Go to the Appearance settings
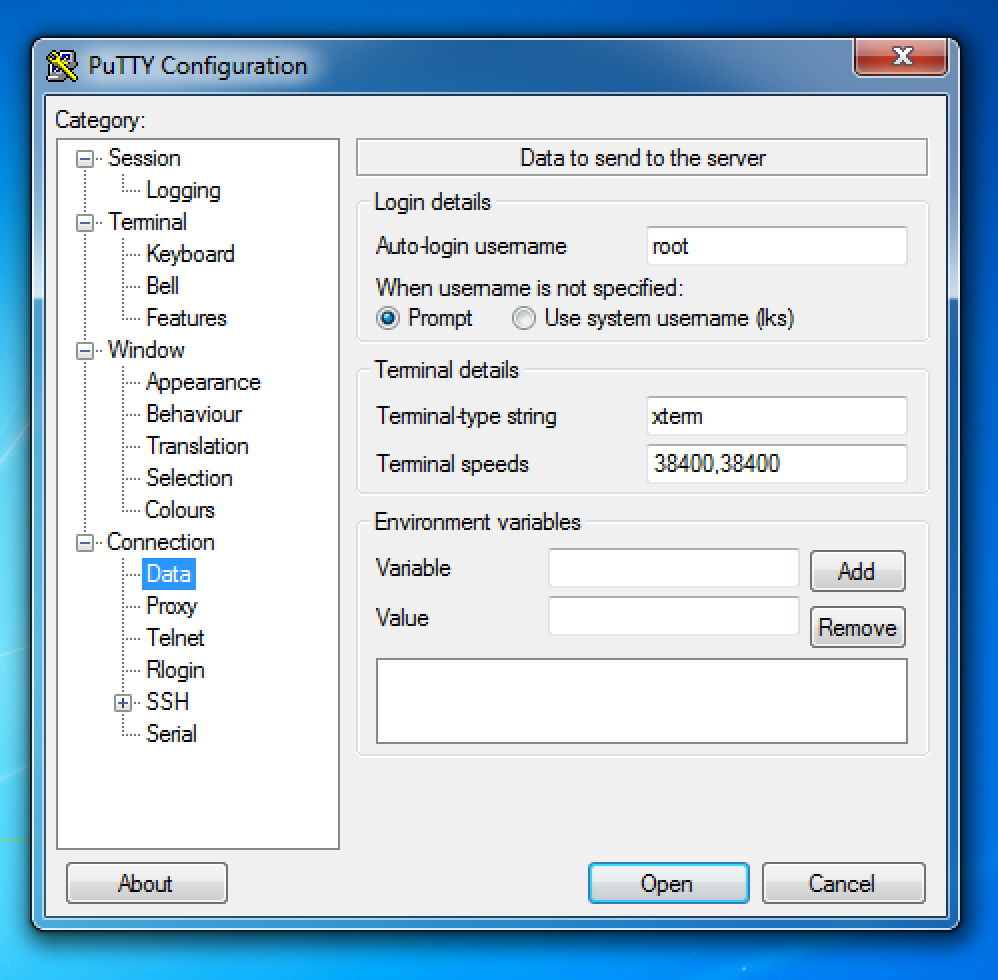The height and width of the screenshot is (980, 998). point(203,382)
